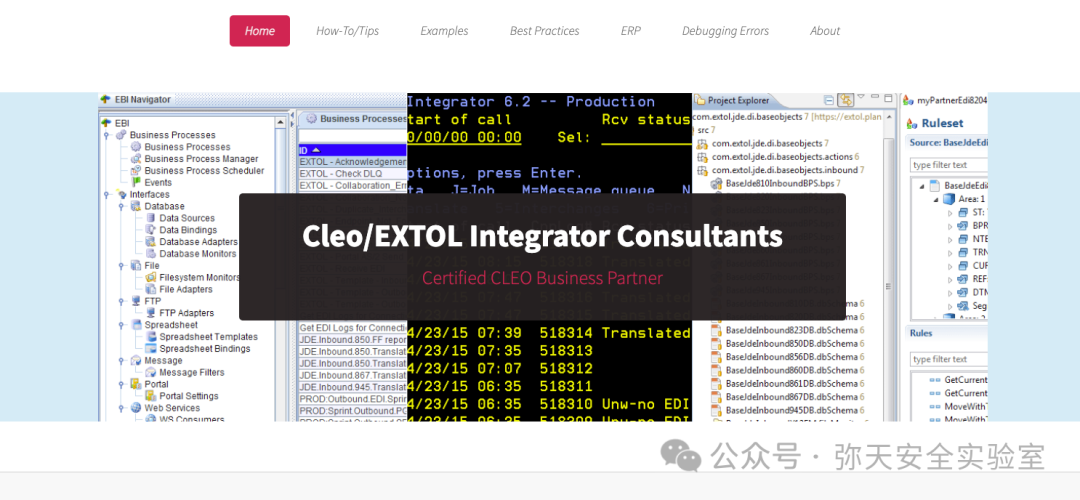This screenshot has height=500, width=1080.
Task: Select the EBI root node icon
Action: [106, 123]
